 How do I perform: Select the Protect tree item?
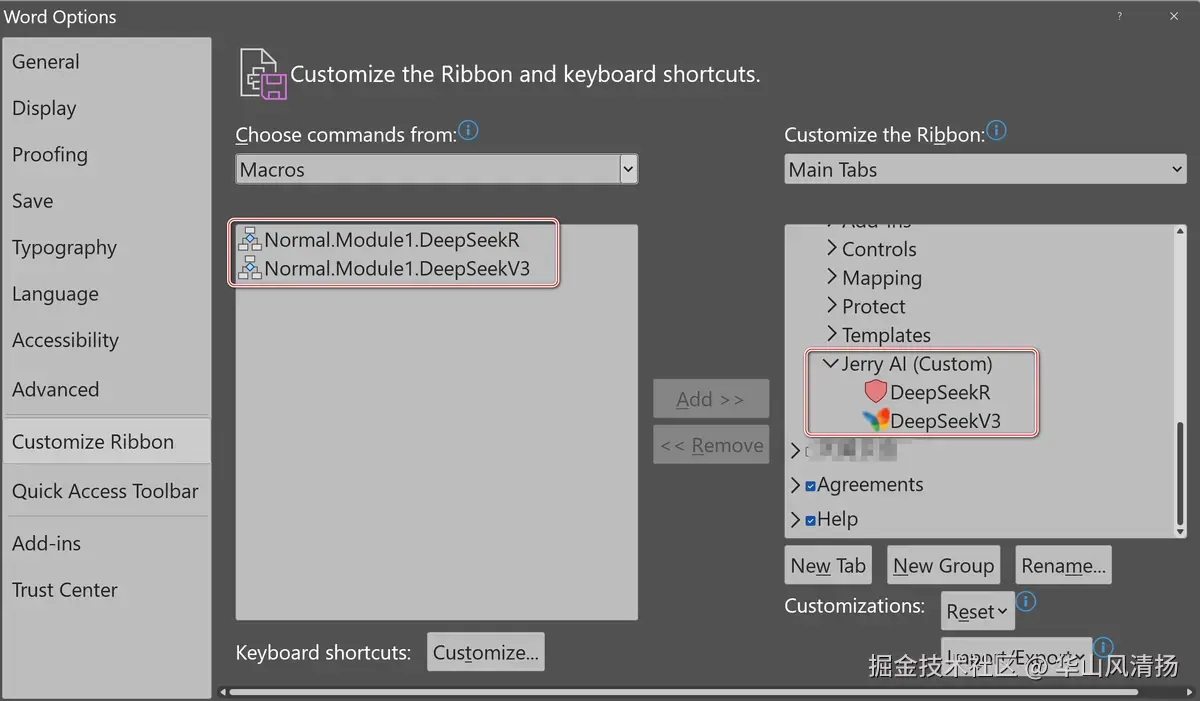(x=873, y=306)
